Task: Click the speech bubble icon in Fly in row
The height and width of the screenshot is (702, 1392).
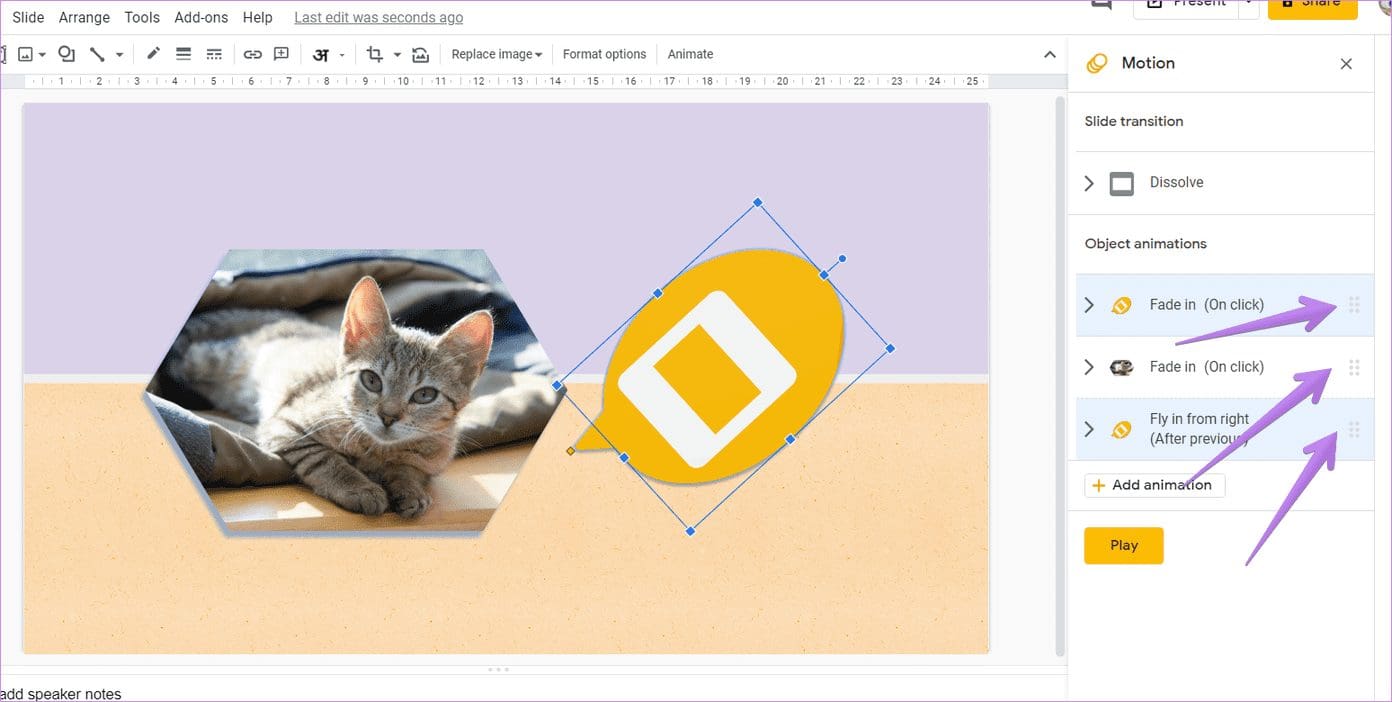Action: [1121, 429]
